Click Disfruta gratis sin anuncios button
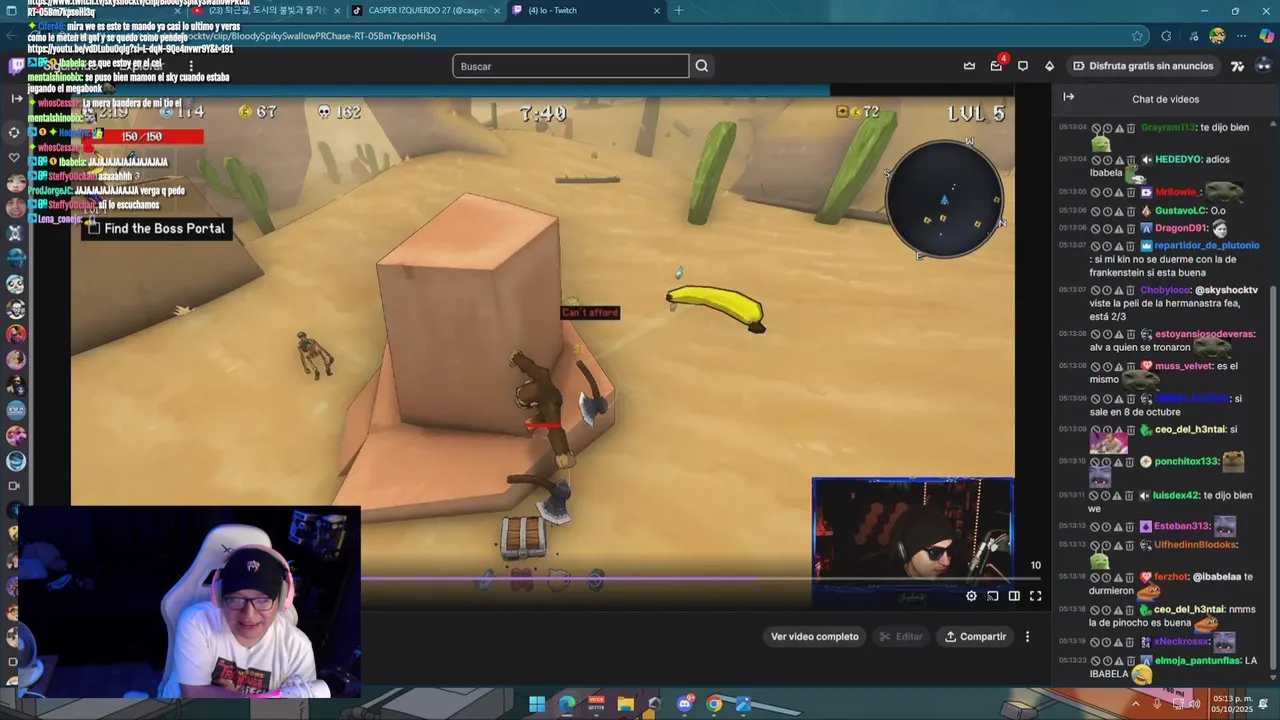The height and width of the screenshot is (720, 1280). [x=1143, y=66]
